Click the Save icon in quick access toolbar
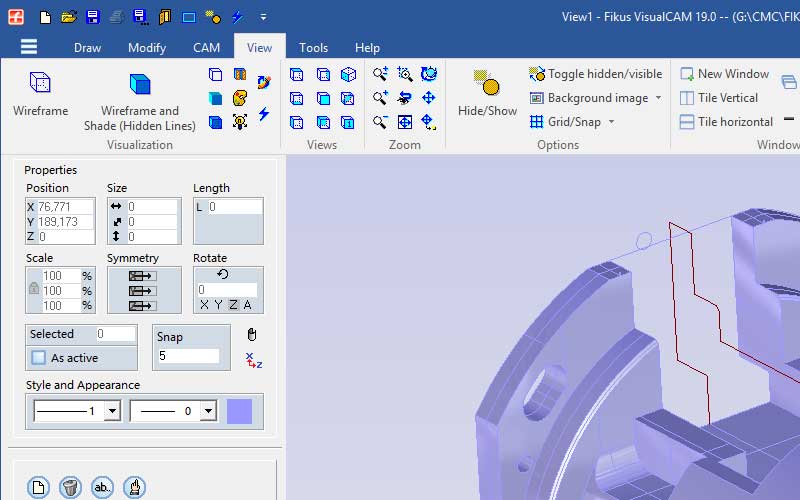 point(92,17)
